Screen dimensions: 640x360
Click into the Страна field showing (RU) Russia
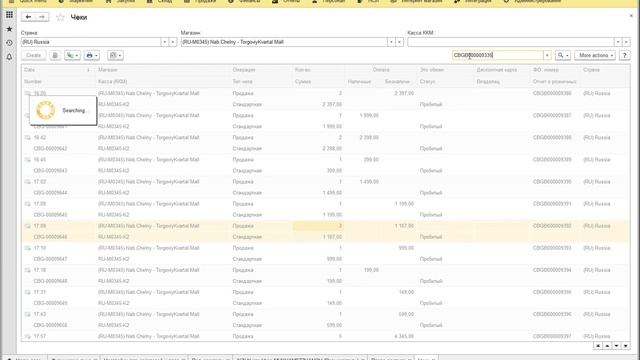click(91, 42)
